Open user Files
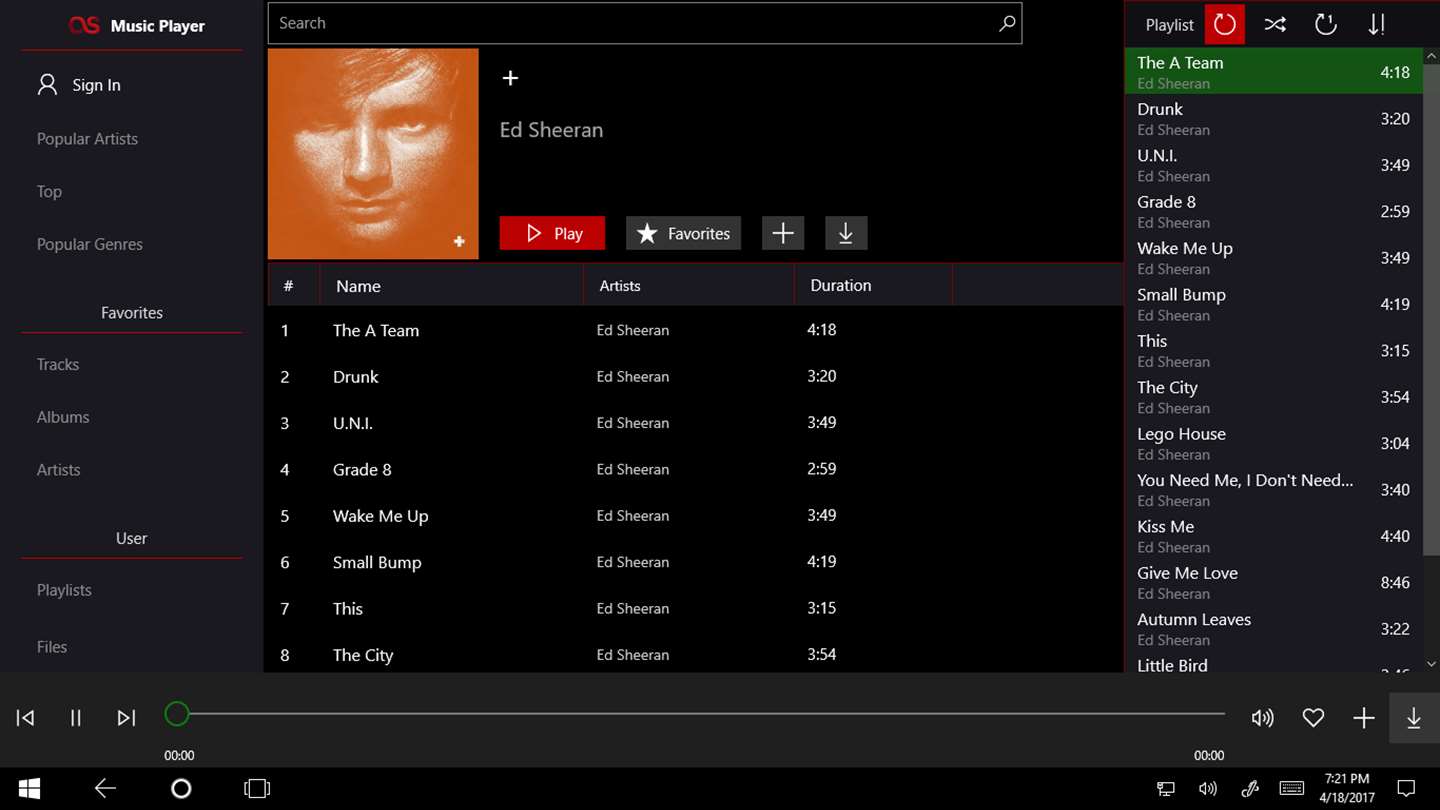Screen dimensions: 1440x810 pyautogui.click(x=52, y=647)
